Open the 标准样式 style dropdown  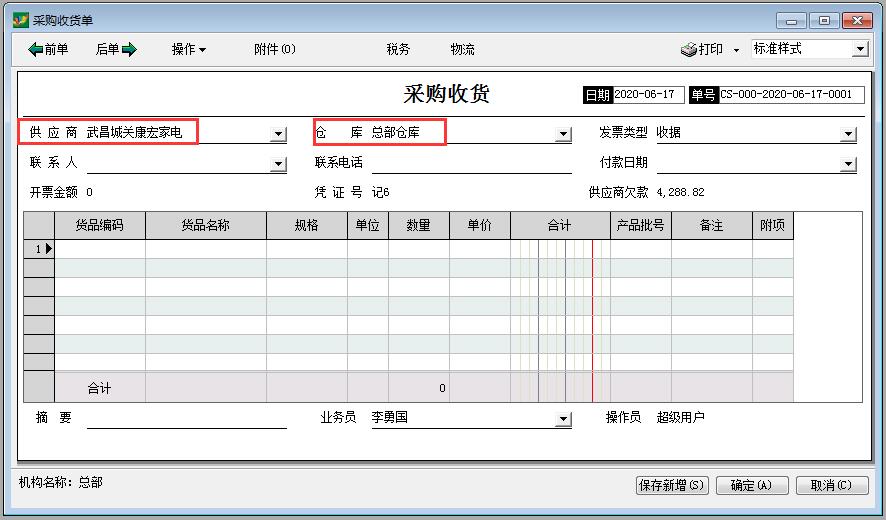coord(860,49)
